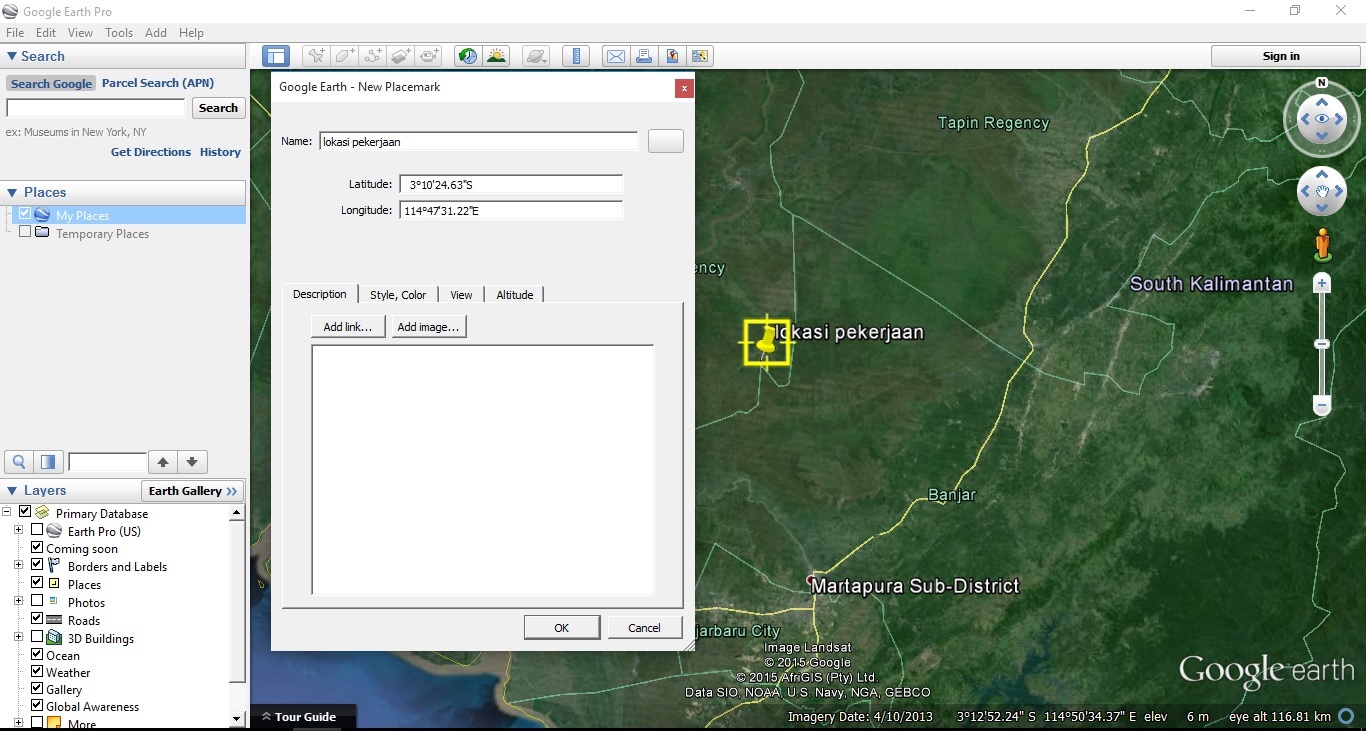Screen dimensions: 1366x731
Task: Open the planet switcher dropdown
Action: click(x=537, y=56)
